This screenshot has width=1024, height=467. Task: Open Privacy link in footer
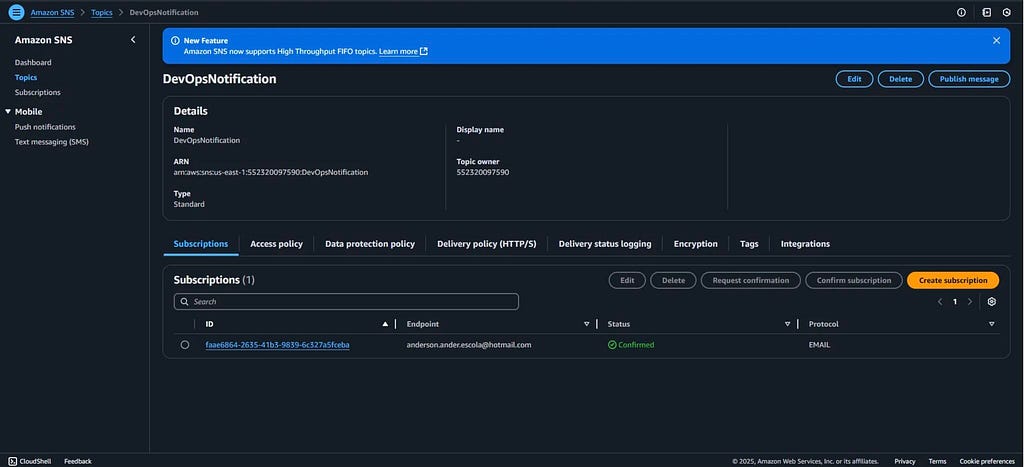coord(904,461)
